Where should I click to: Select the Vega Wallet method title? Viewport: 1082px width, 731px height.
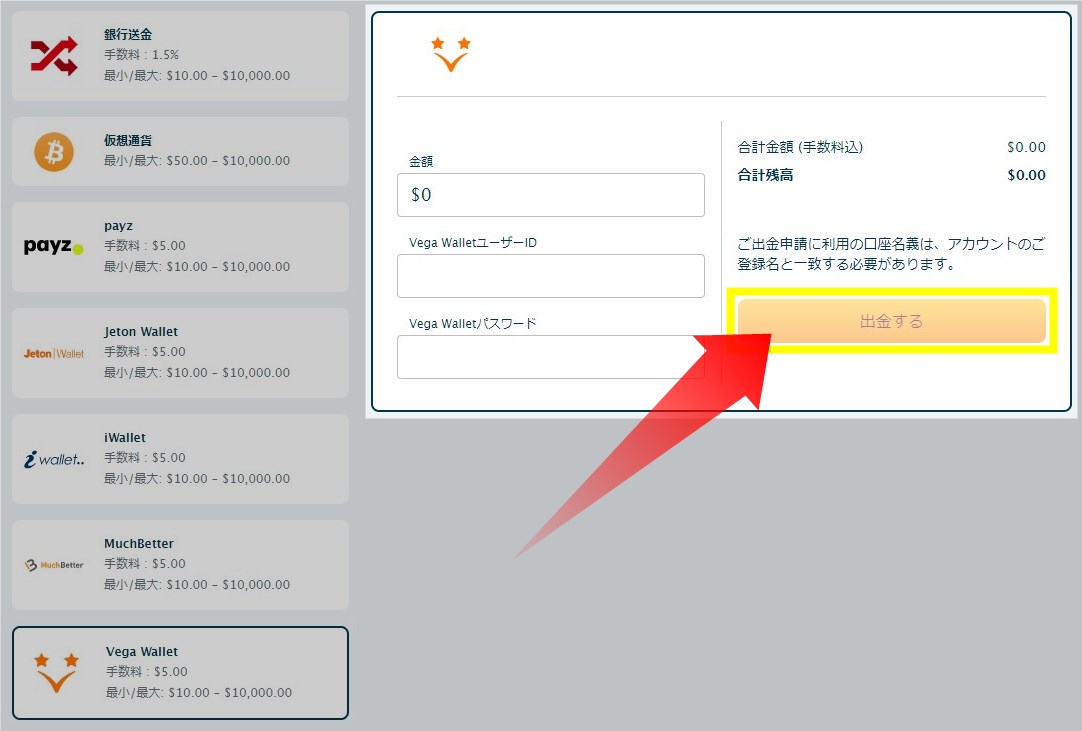[142, 652]
